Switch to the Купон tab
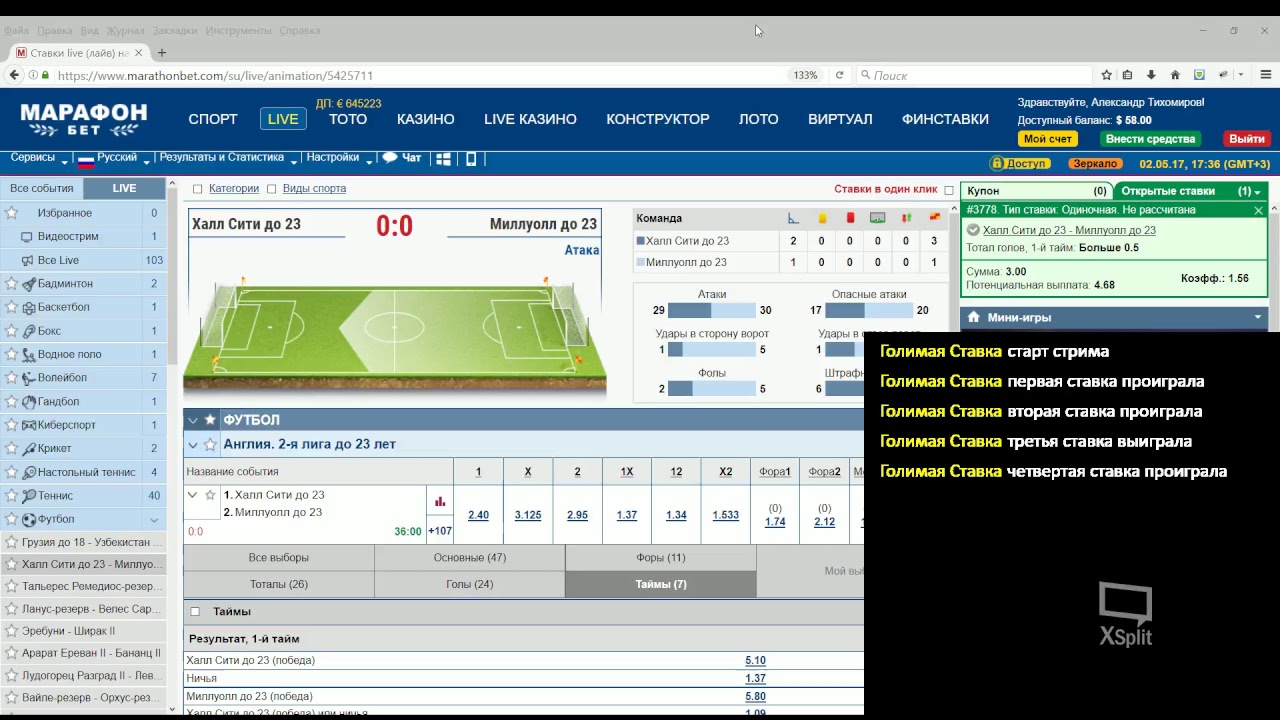The height and width of the screenshot is (720, 1280). tap(1036, 191)
